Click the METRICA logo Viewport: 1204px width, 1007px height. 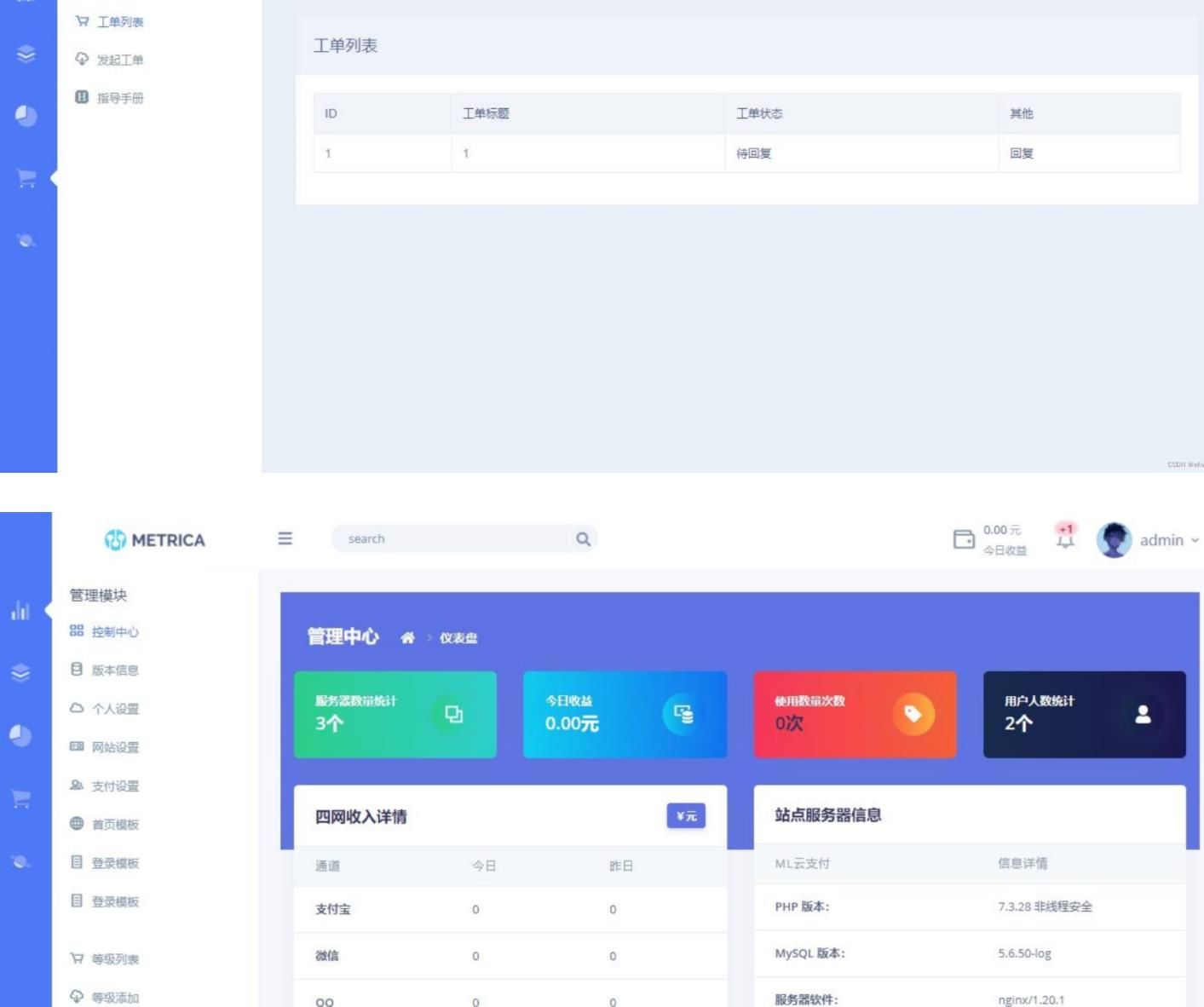pos(153,539)
